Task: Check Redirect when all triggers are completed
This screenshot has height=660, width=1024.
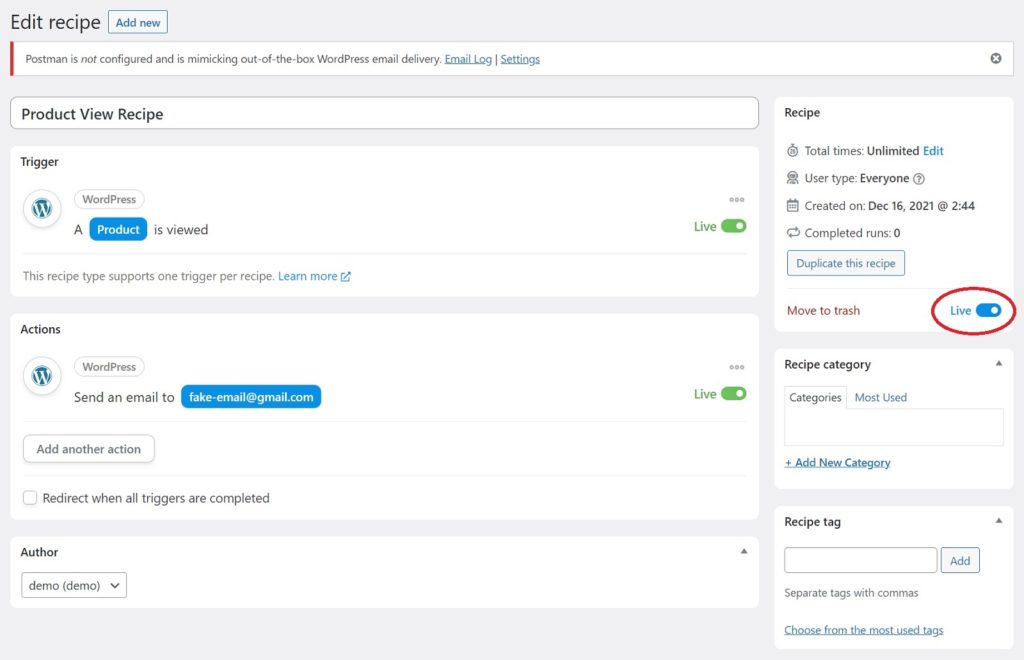Action: tap(30, 498)
